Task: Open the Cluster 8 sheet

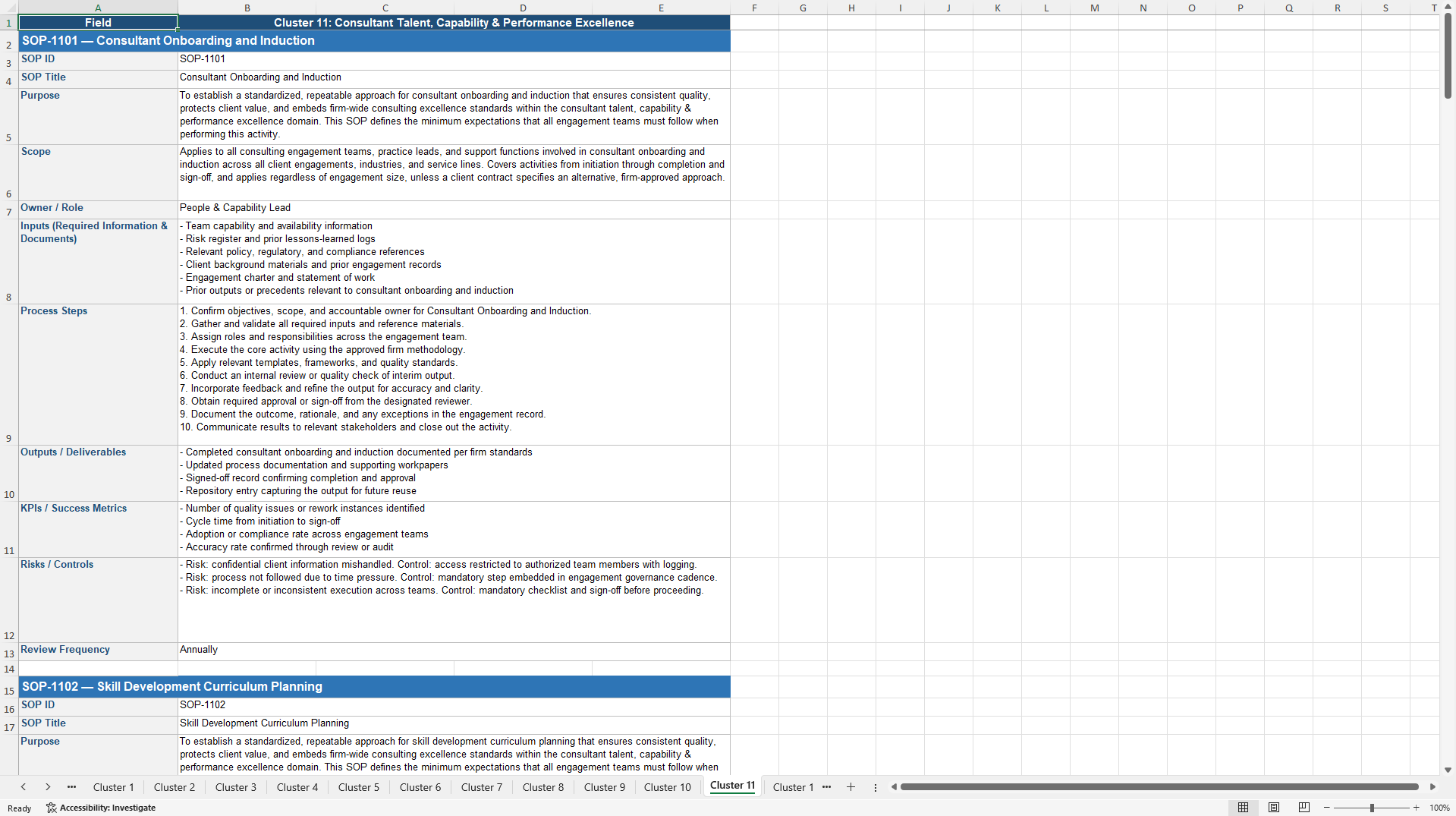Action: (543, 787)
